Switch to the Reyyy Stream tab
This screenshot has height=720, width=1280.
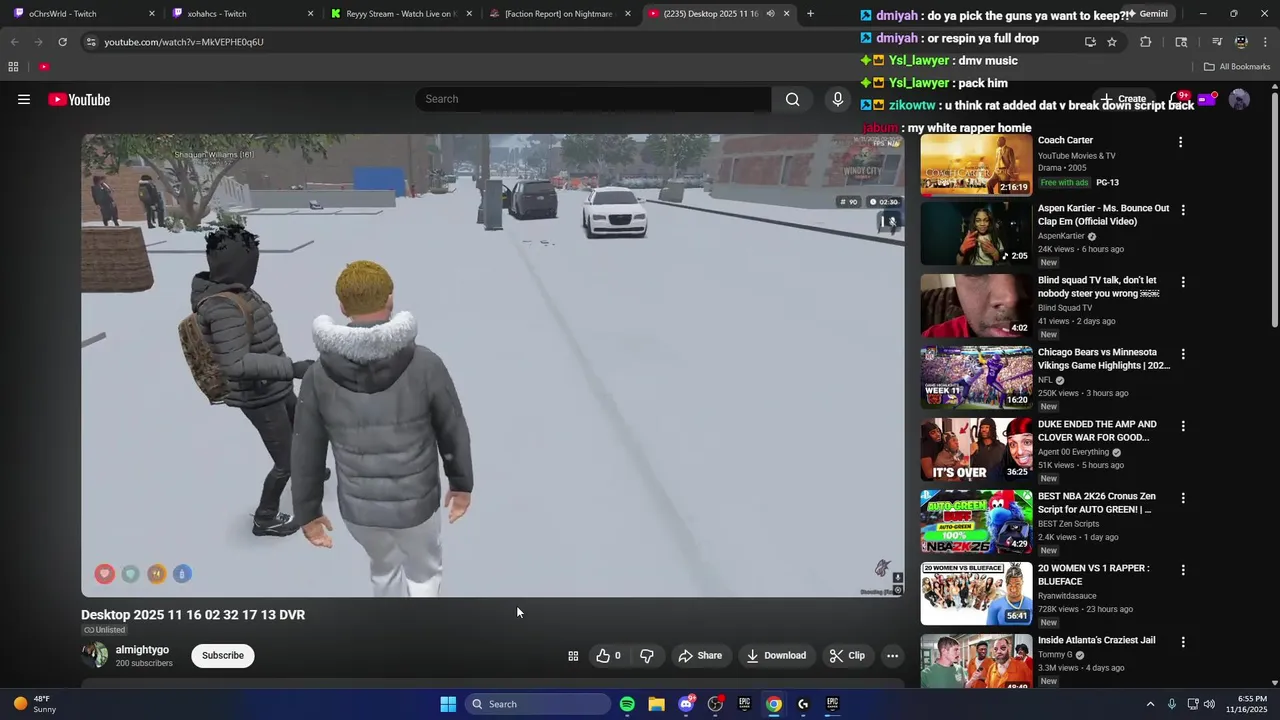[x=401, y=14]
